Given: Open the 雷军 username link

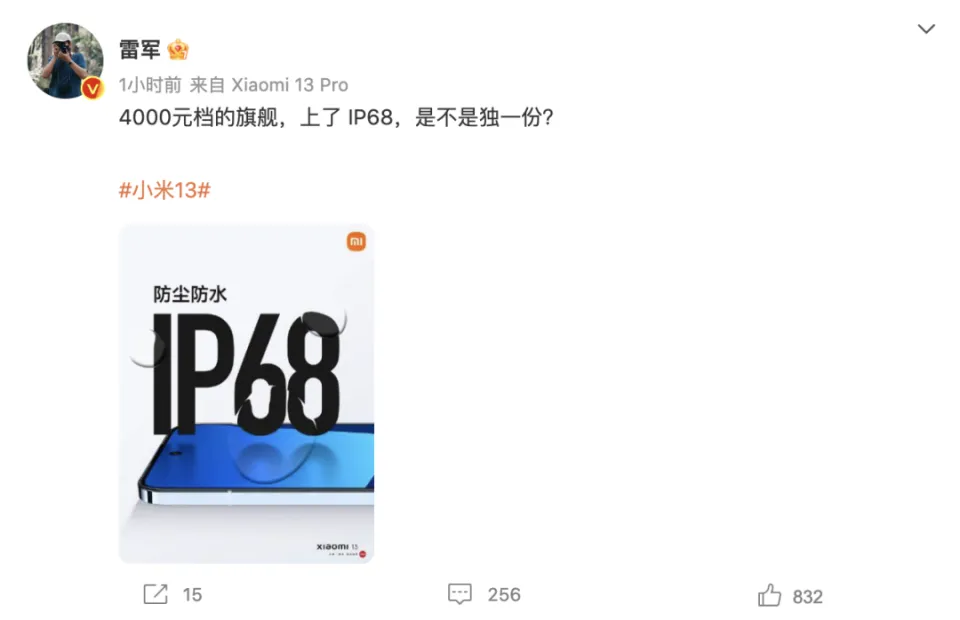Looking at the screenshot, I should [140, 50].
